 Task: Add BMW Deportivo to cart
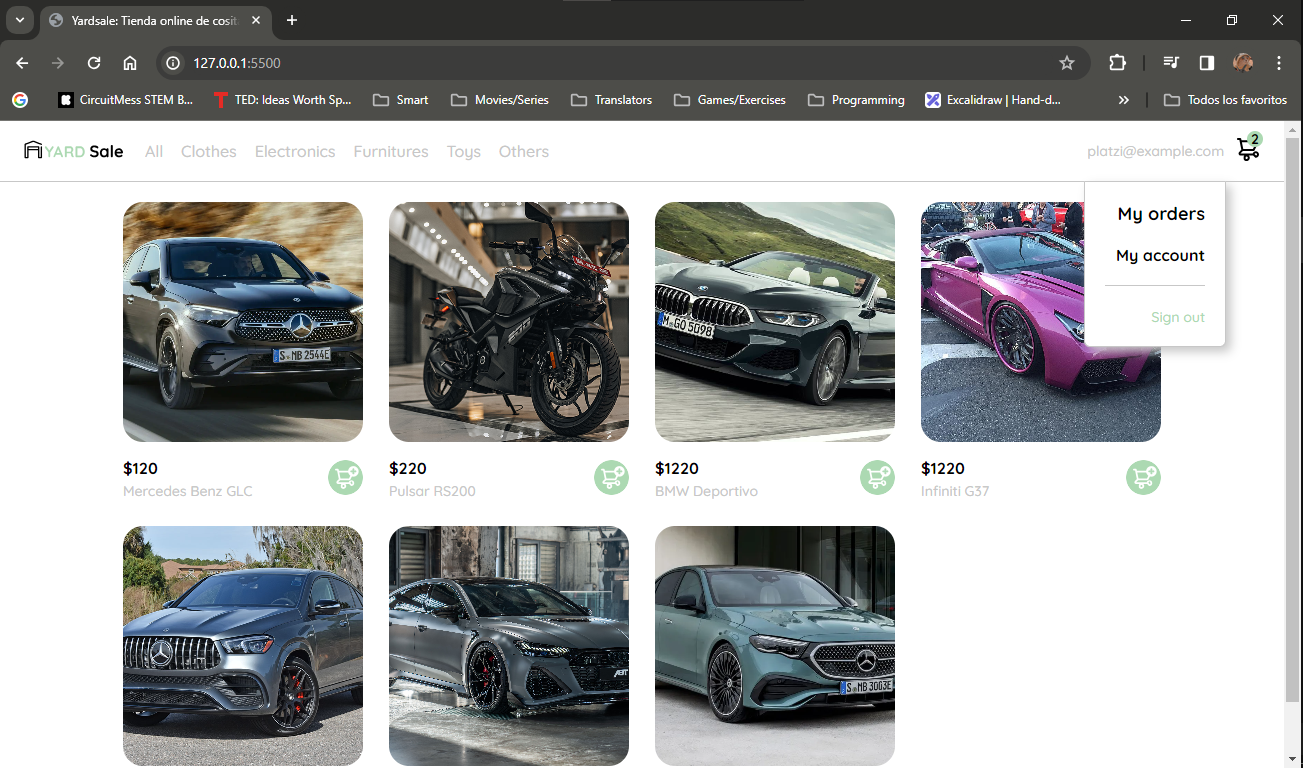click(877, 477)
